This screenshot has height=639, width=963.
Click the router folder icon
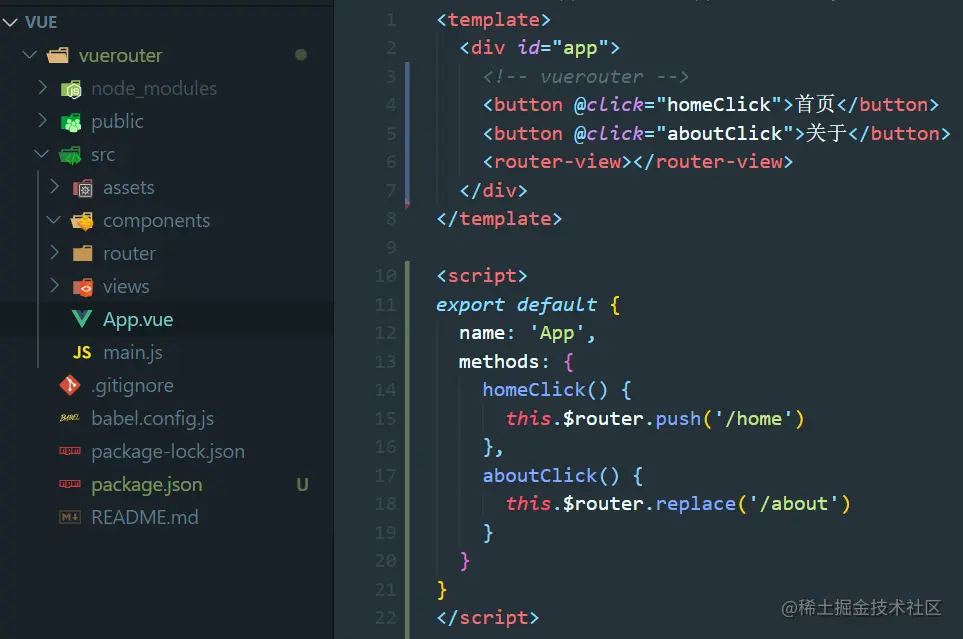[82, 254]
